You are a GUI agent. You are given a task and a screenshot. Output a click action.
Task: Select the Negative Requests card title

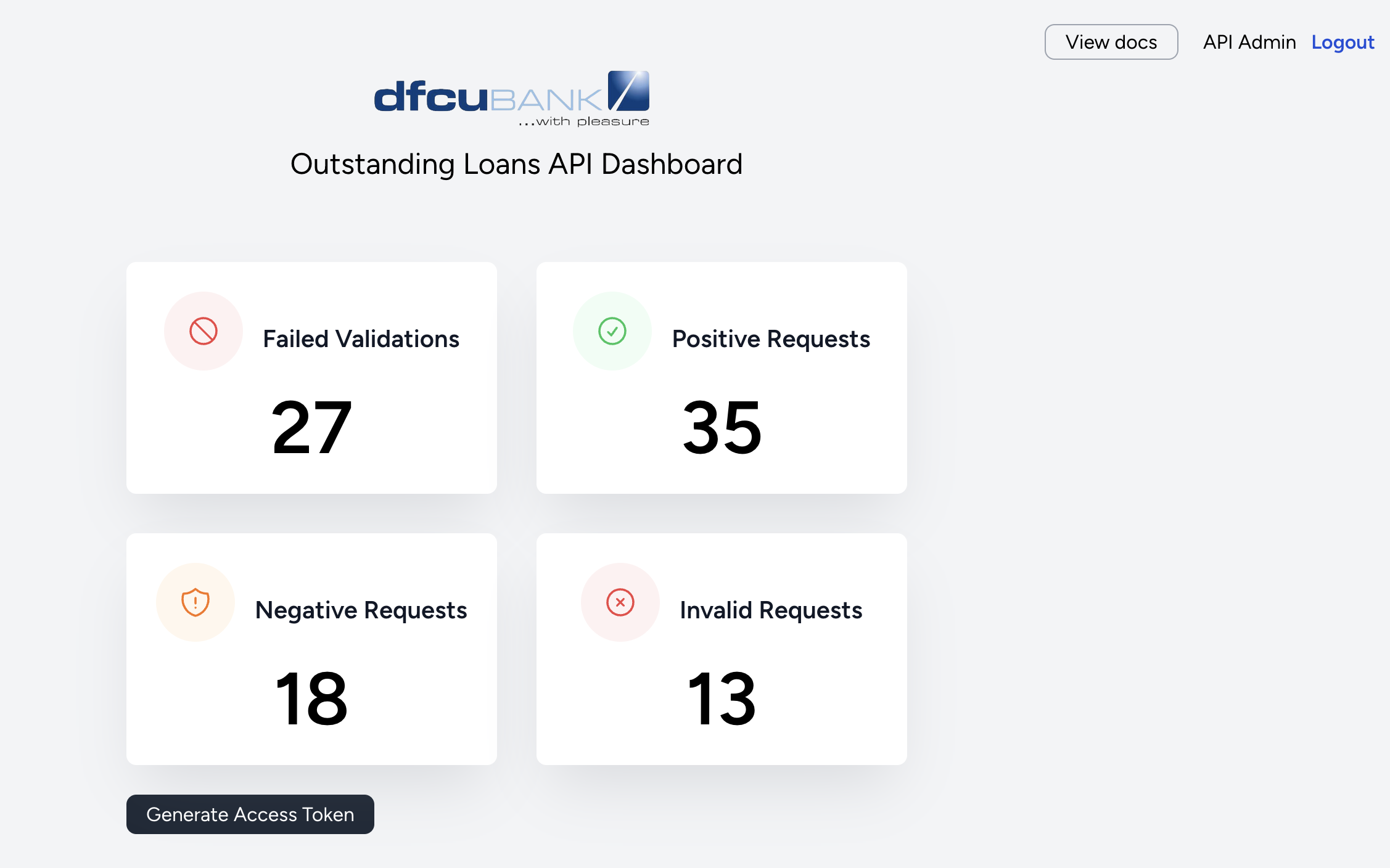[x=361, y=610]
